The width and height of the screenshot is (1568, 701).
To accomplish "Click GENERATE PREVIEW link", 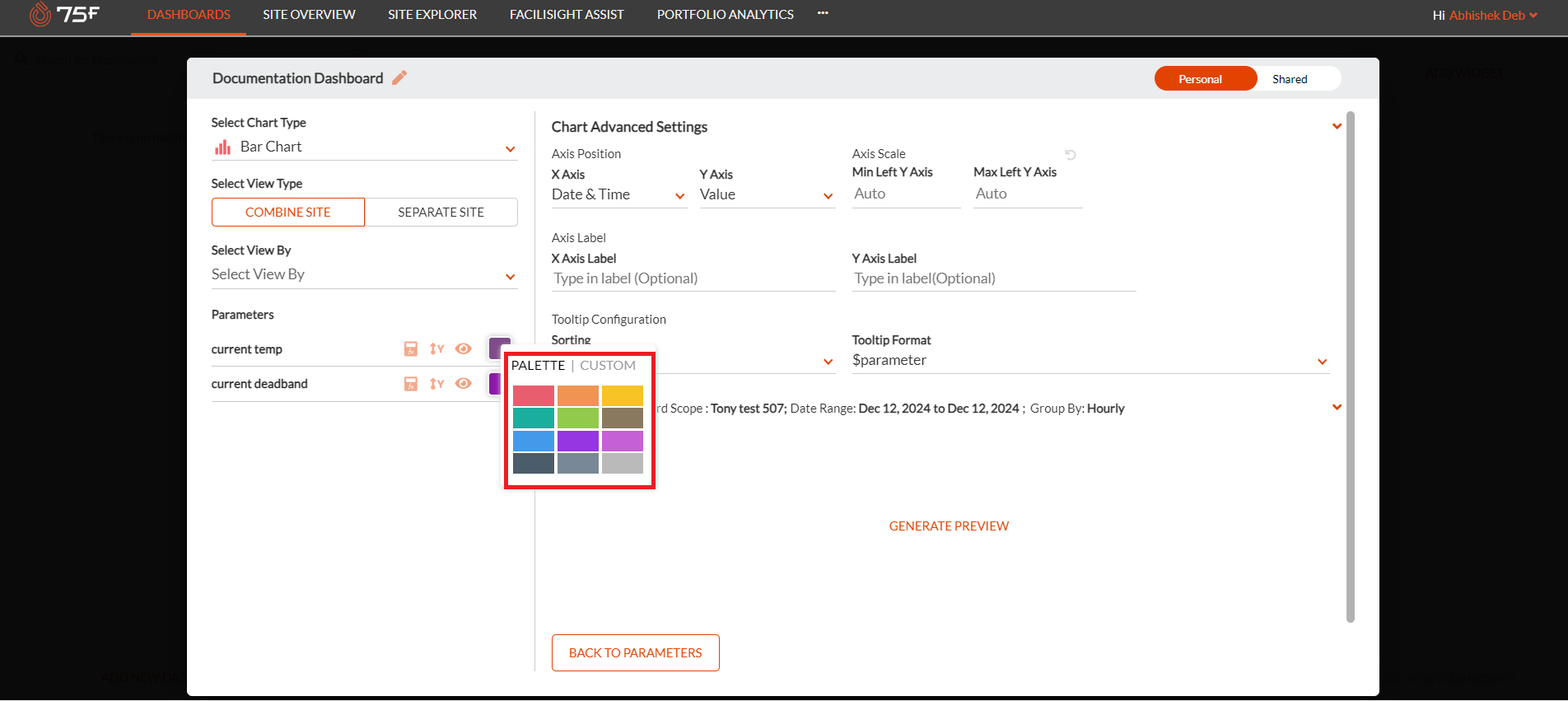I will click(949, 526).
